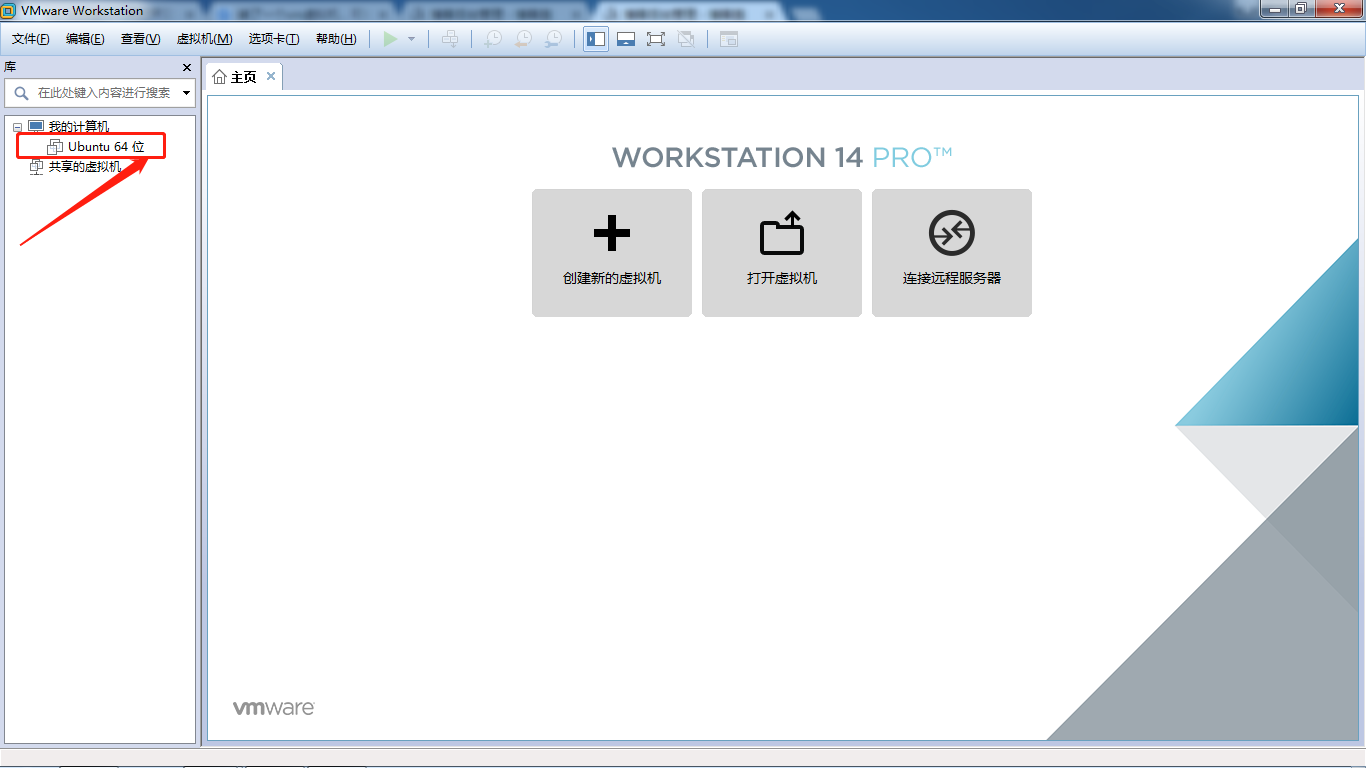Click the send Ctrl+Alt+Del toolbar icon

pos(450,39)
